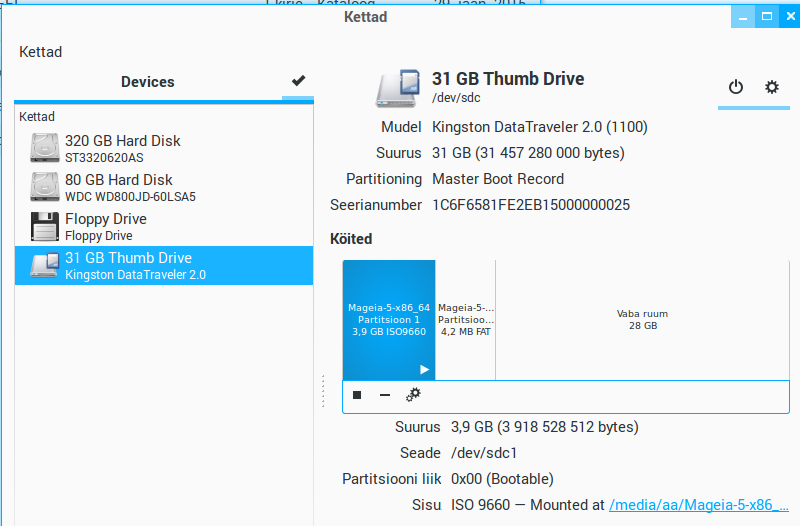Select the 320 GB Hard Disk

tap(164, 148)
